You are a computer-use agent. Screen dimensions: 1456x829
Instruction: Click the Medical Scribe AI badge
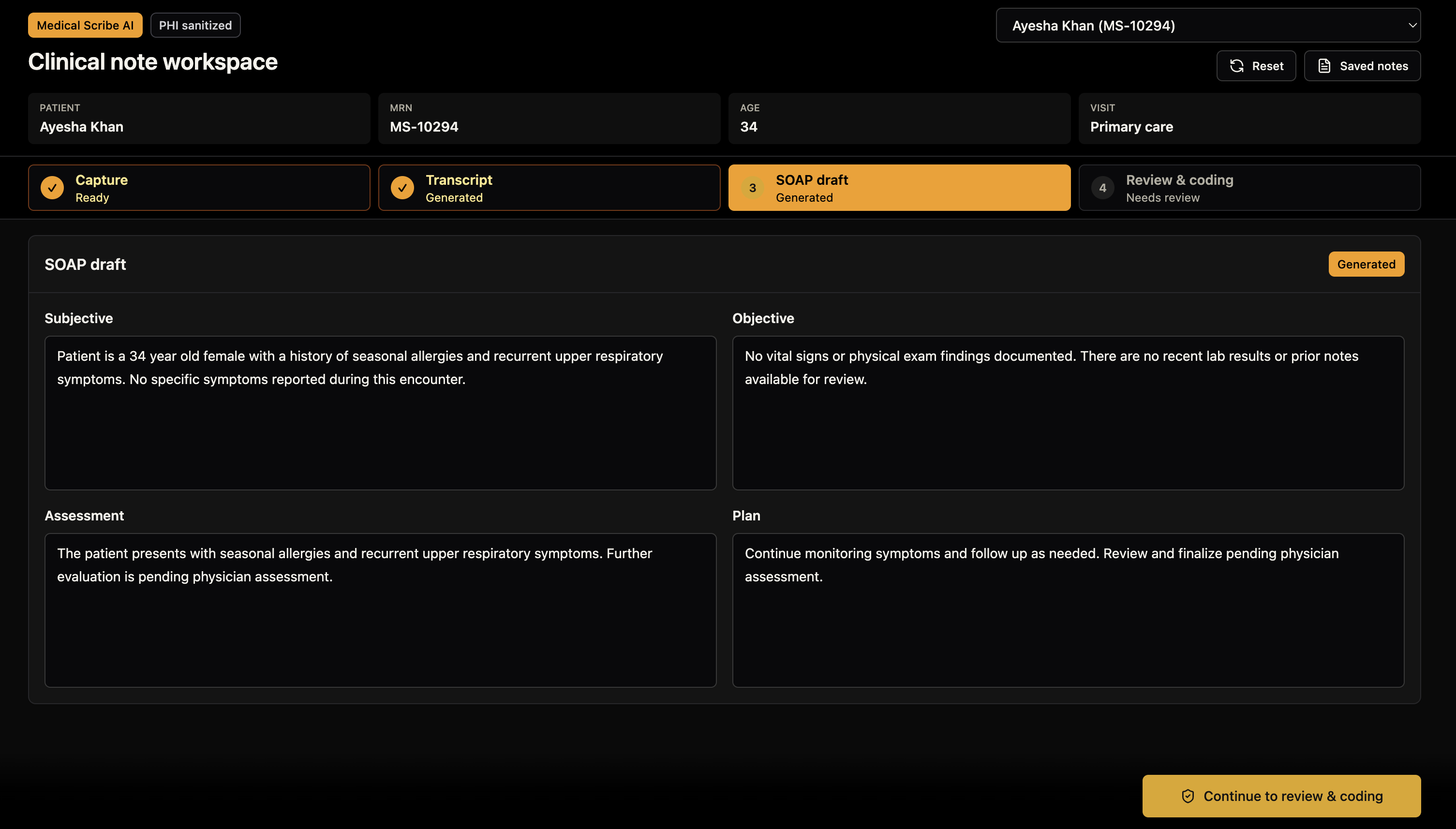86,26
